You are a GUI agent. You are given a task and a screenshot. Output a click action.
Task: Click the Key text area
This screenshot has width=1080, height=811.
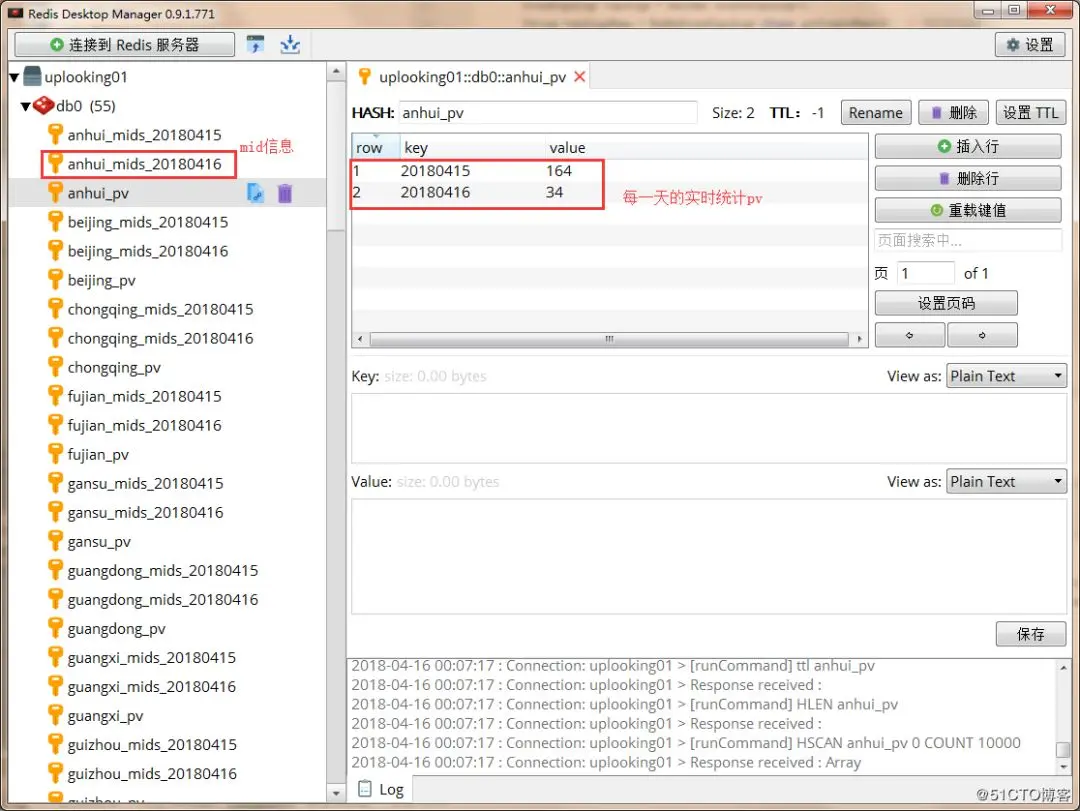tap(709, 428)
